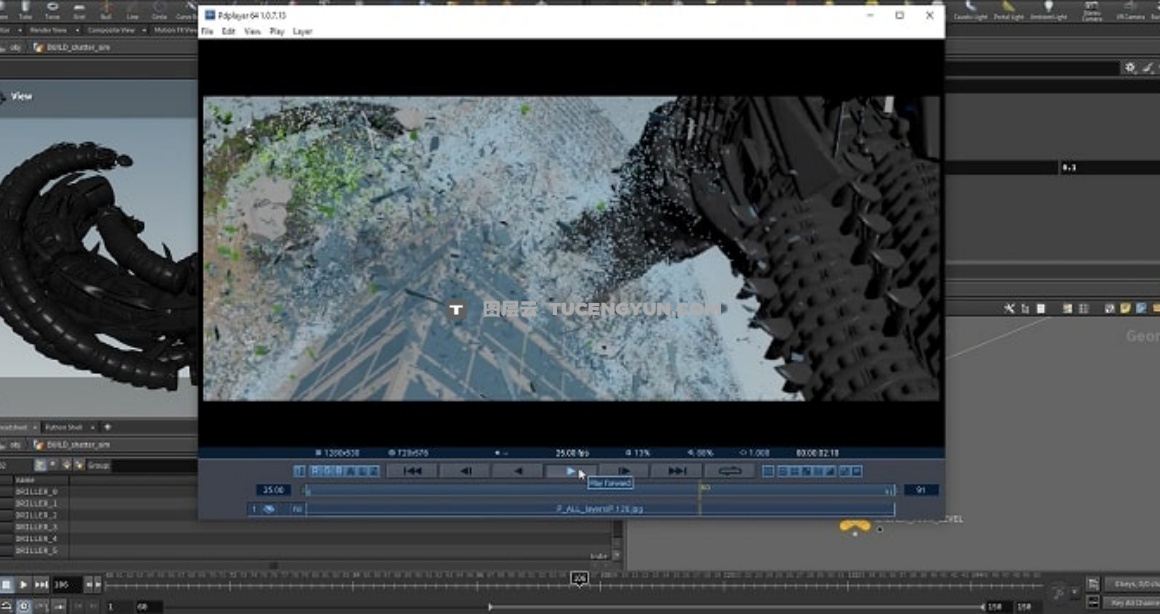Open the Layer menu in Pdplayer
1160x614 pixels.
[302, 32]
